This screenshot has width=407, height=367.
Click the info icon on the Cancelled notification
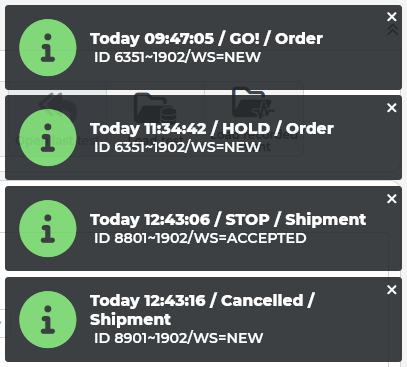coord(48,320)
